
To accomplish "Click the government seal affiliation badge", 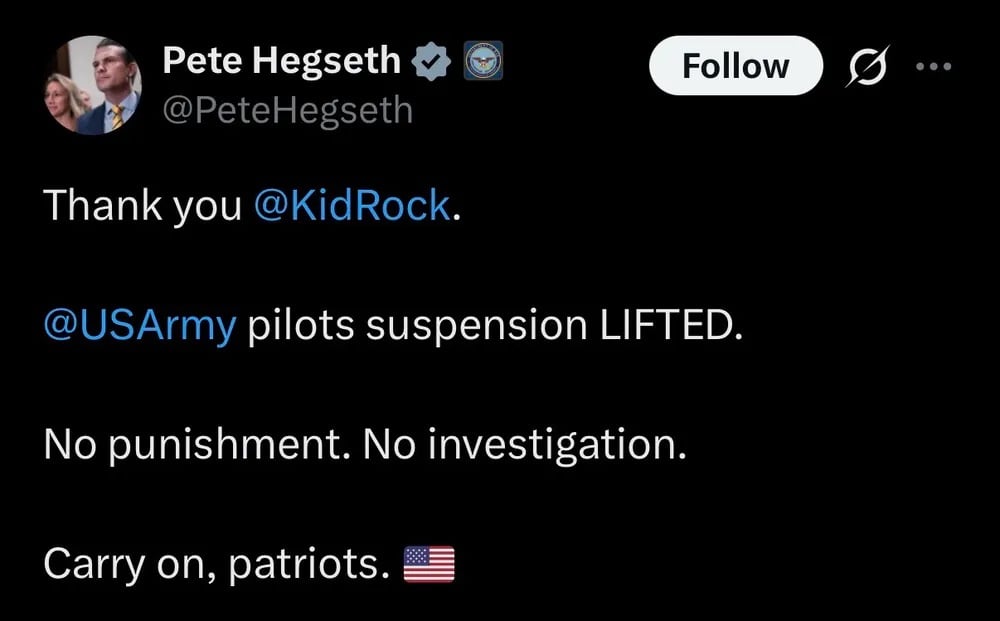I will [x=483, y=63].
